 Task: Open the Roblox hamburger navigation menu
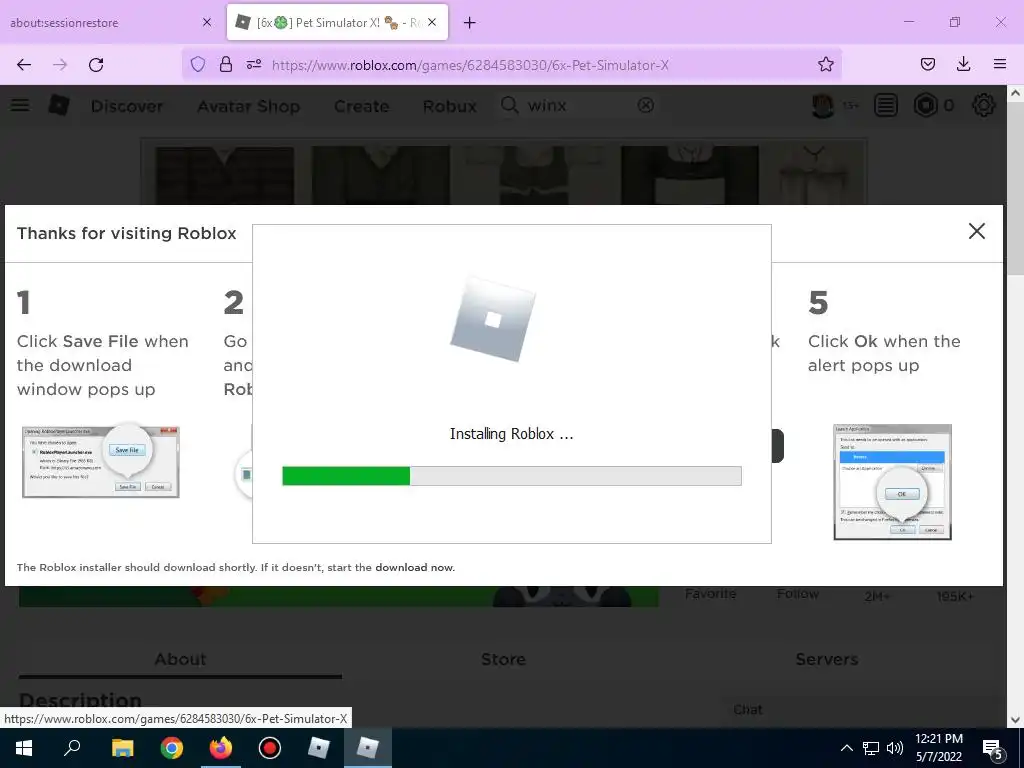point(20,104)
